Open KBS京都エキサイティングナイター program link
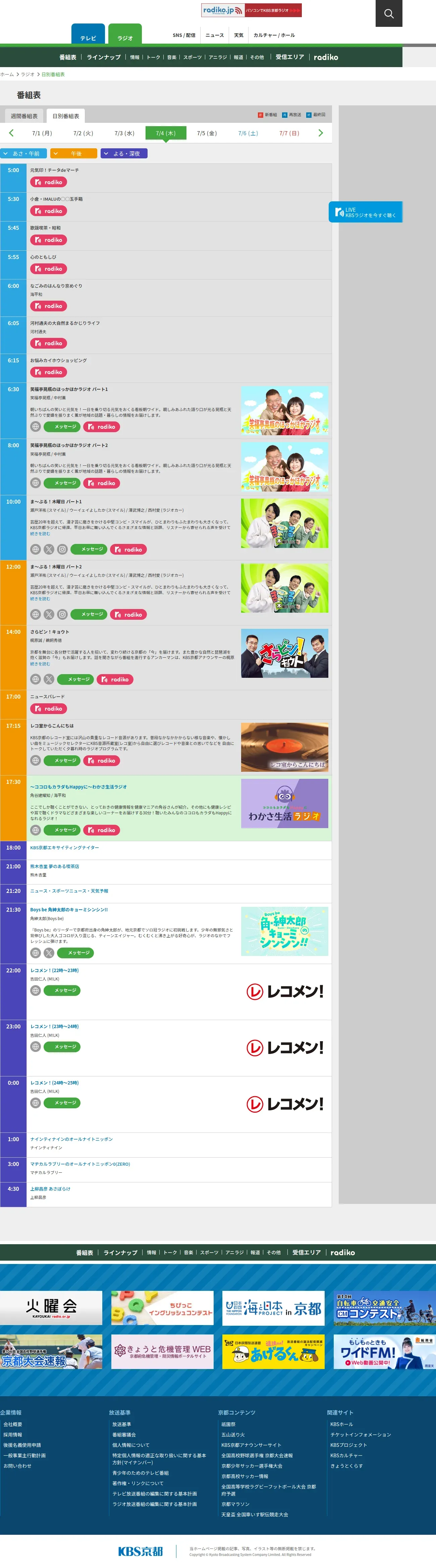Screen dimensions: 436x1568 64,847
